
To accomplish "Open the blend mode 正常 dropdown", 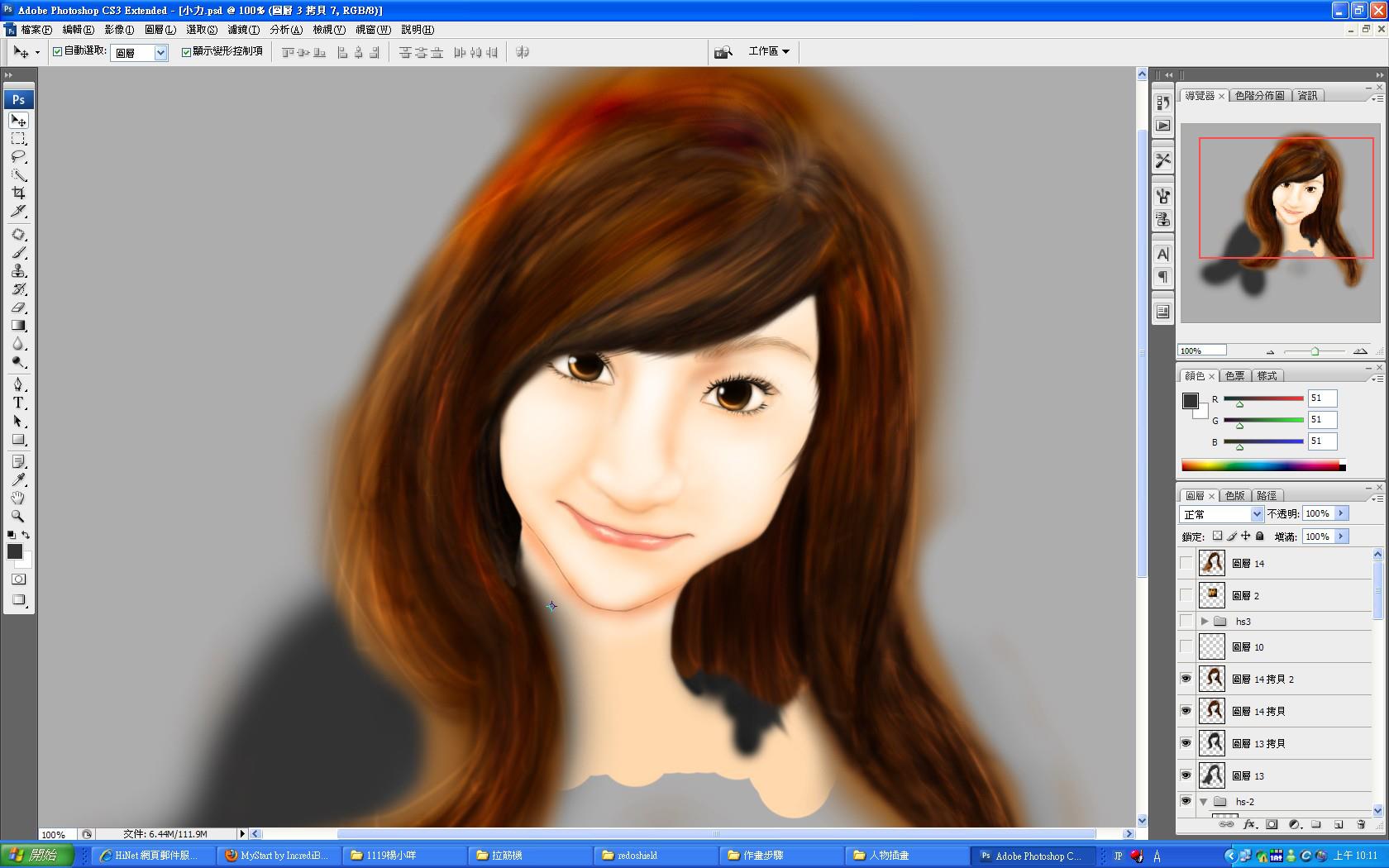I will (1220, 514).
